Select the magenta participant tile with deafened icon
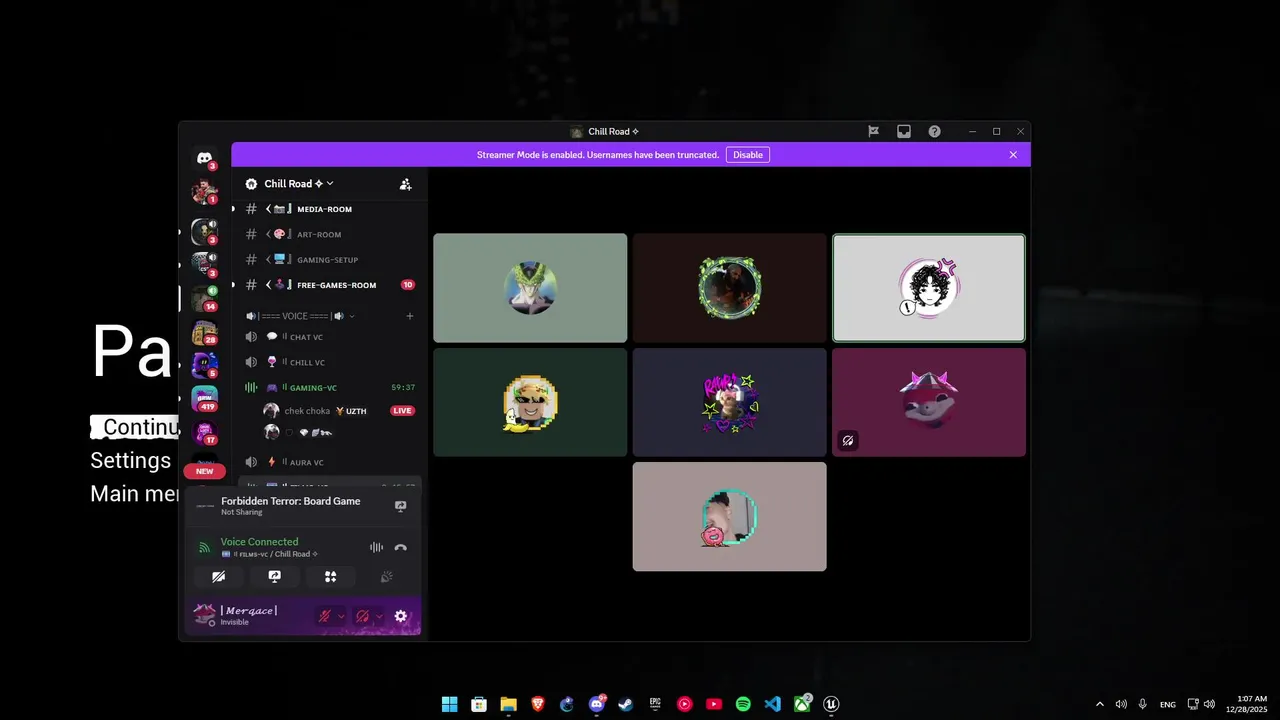This screenshot has width=1280, height=720. 929,402
